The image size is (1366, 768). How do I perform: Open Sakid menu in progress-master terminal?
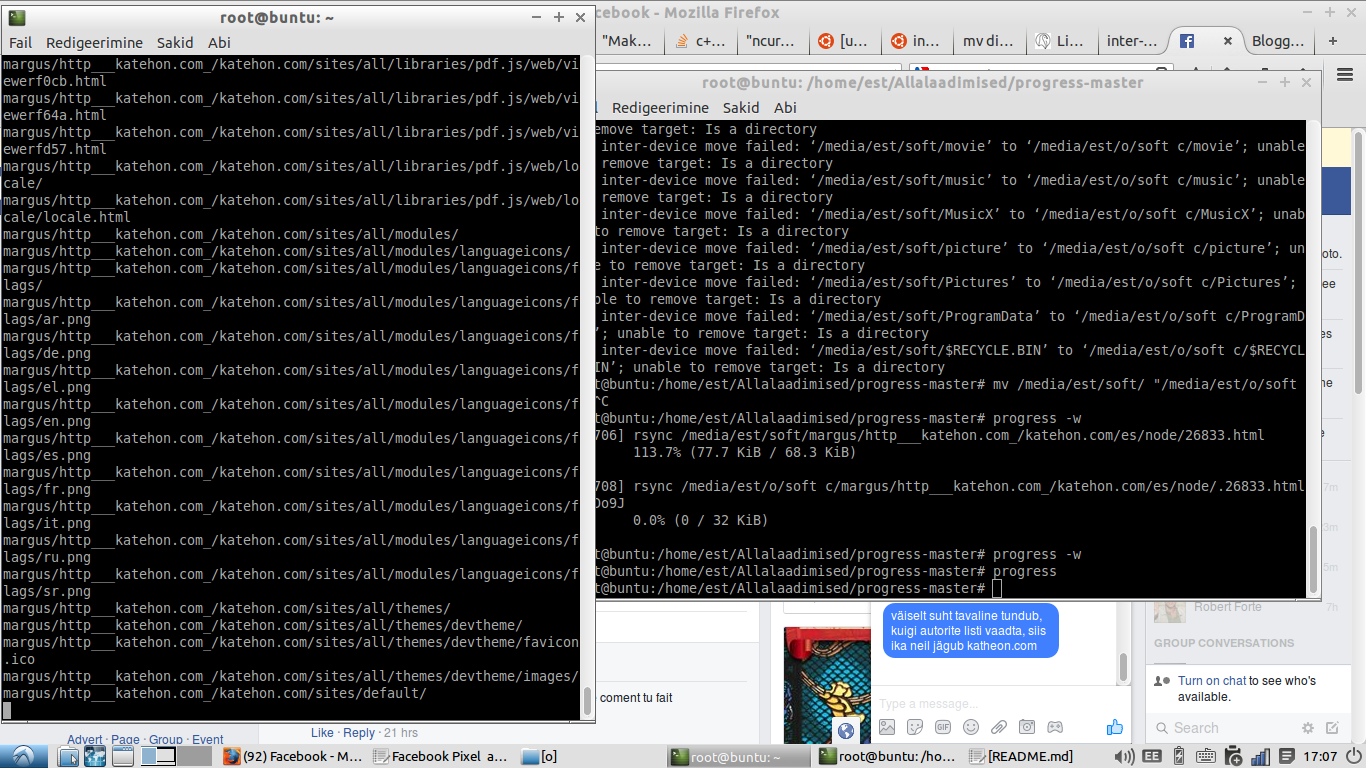coord(742,108)
